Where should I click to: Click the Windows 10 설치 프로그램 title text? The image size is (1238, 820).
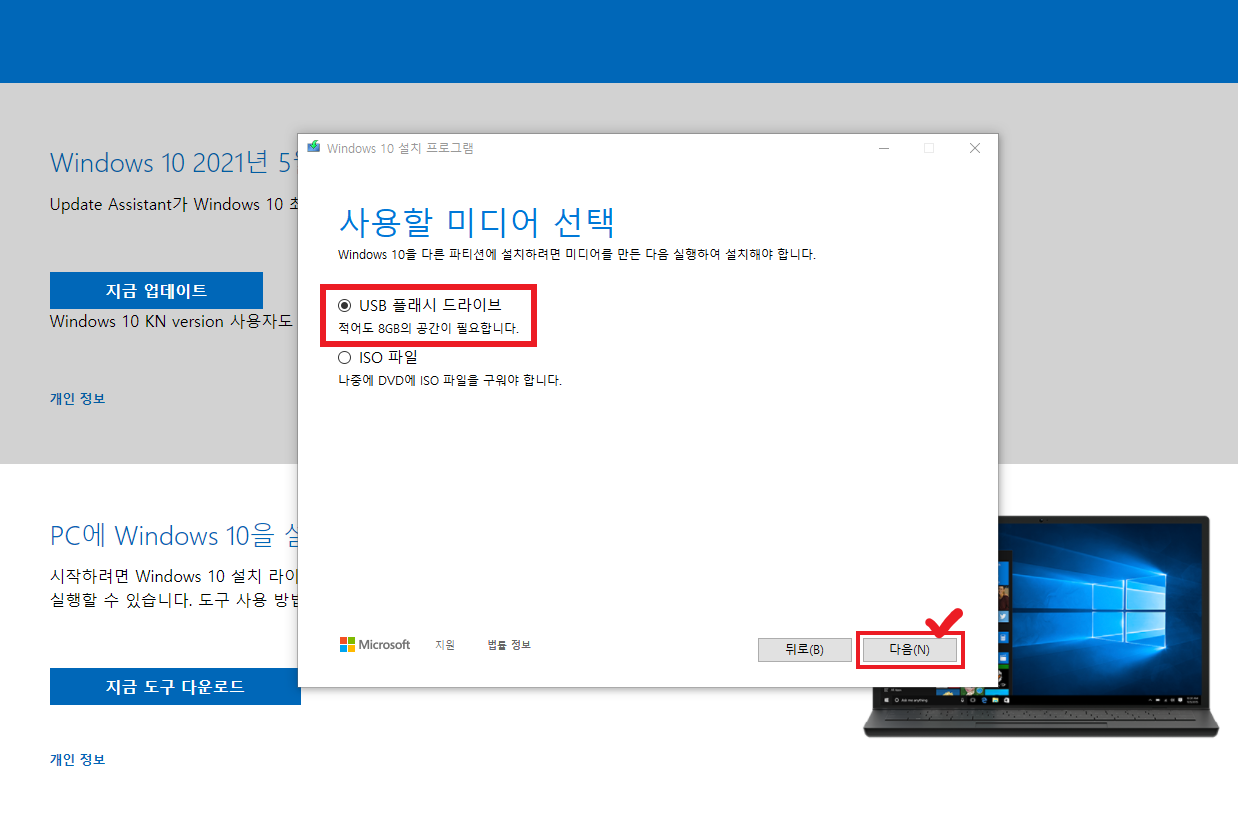point(400,148)
